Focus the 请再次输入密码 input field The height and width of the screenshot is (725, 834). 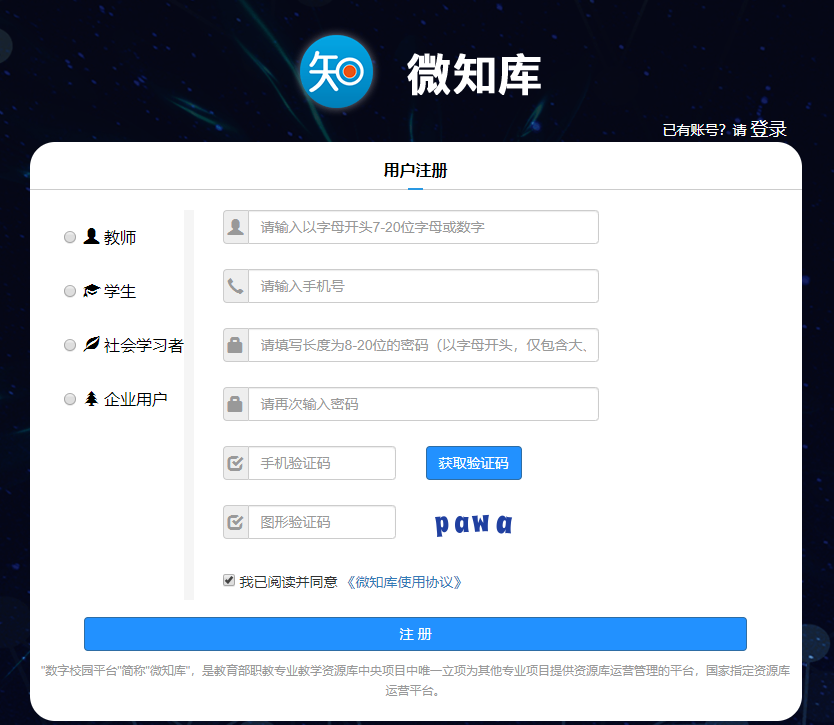(423, 404)
